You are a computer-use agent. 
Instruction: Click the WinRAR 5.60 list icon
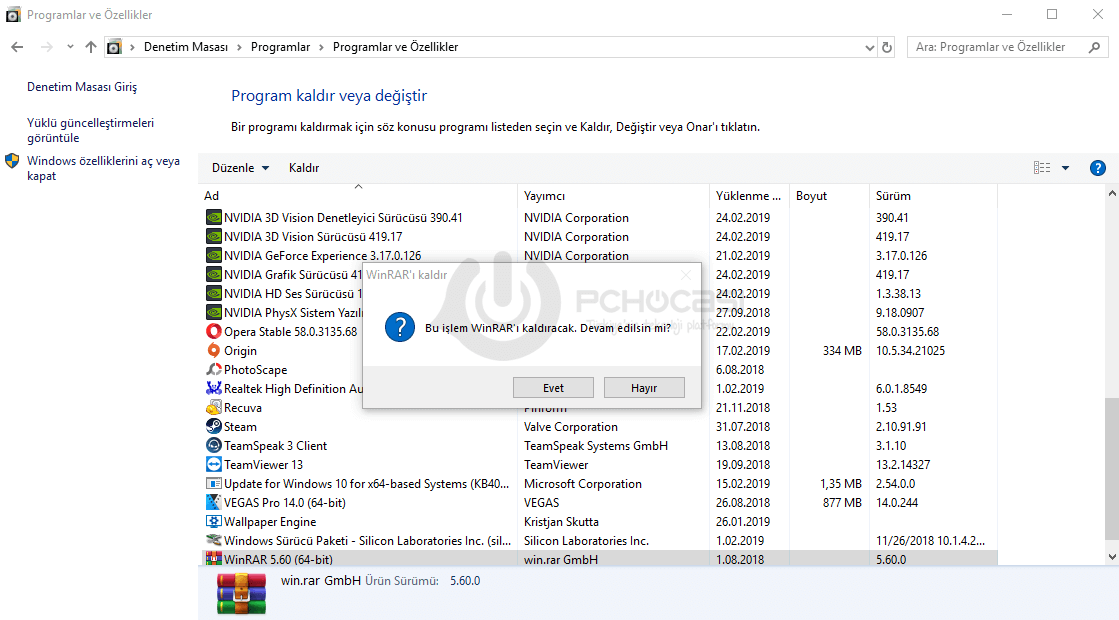213,559
